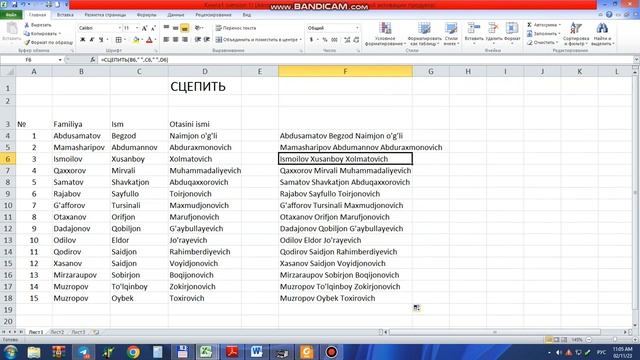This screenshot has height=360, width=640.
Task: Open Word from the taskbar
Action: pyautogui.click(x=257, y=352)
